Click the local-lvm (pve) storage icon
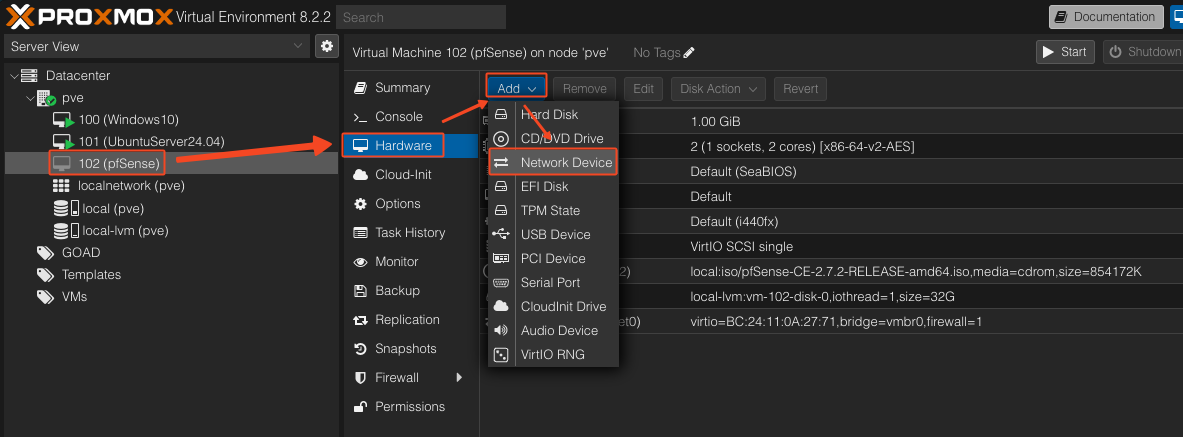The image size is (1183, 437). (66, 230)
